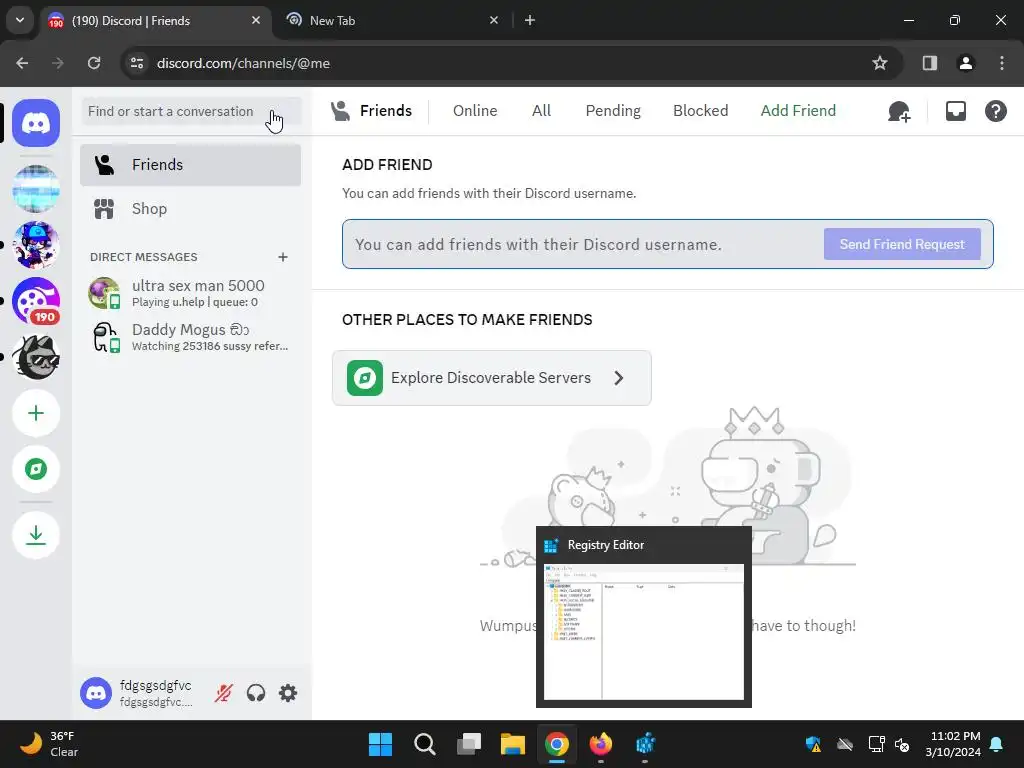This screenshot has width=1024, height=768.
Task: Click the Find or start a conversation box
Action: coord(191,111)
